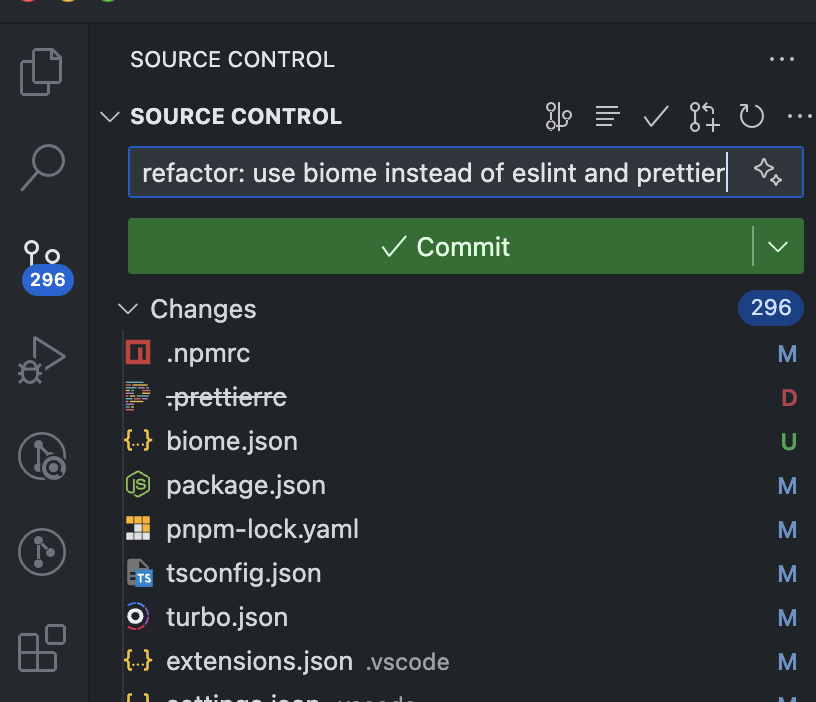Open the deleted .prettierrc file entry

[x=227, y=397]
